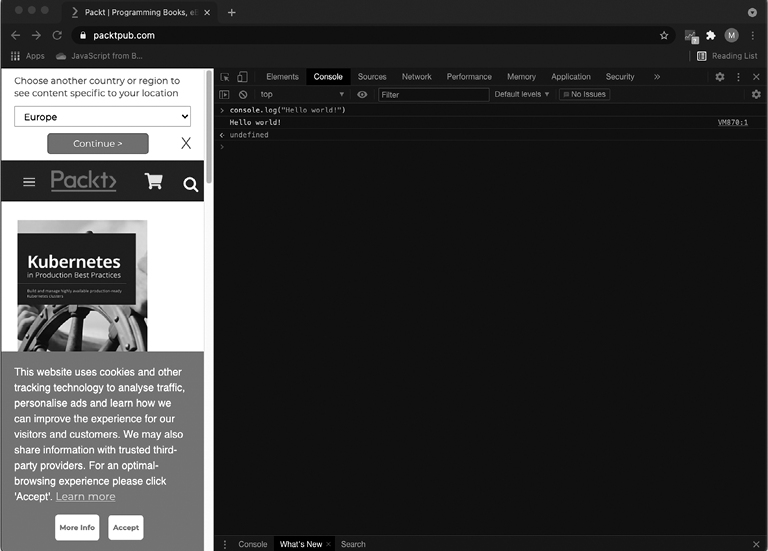Show more DevTools tabs with chevron
Viewport: 768px width, 551px height.
(657, 77)
